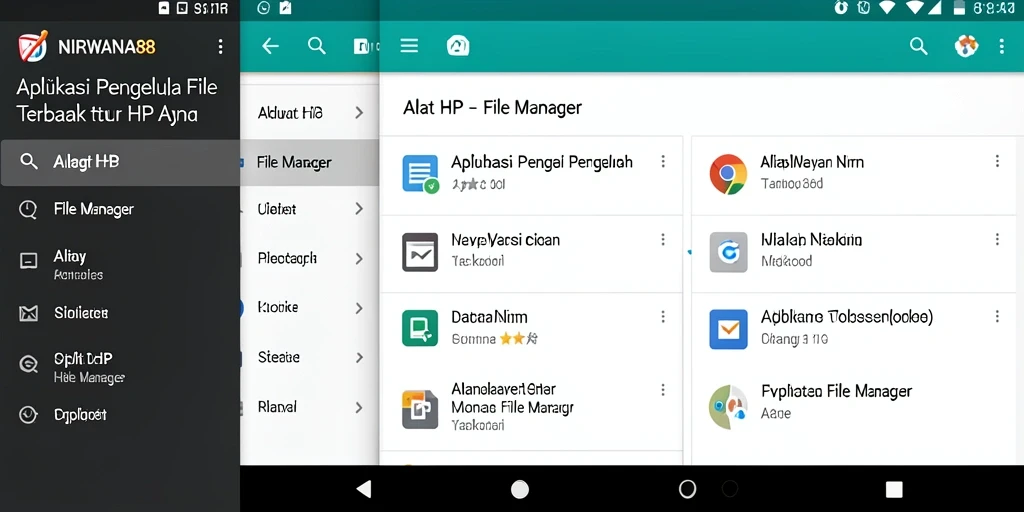Click the Alat HP – File Manager heading

[492, 108]
